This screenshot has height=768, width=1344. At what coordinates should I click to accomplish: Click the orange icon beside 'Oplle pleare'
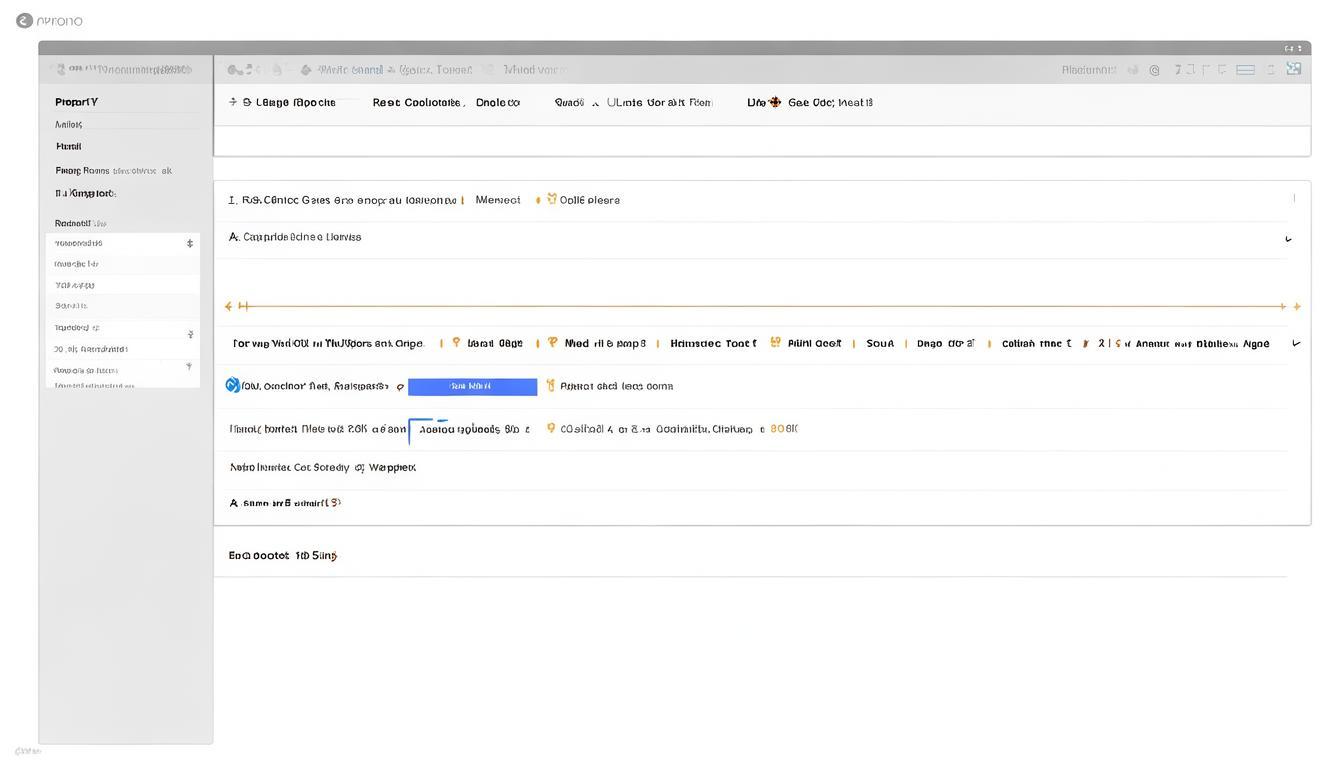(551, 199)
